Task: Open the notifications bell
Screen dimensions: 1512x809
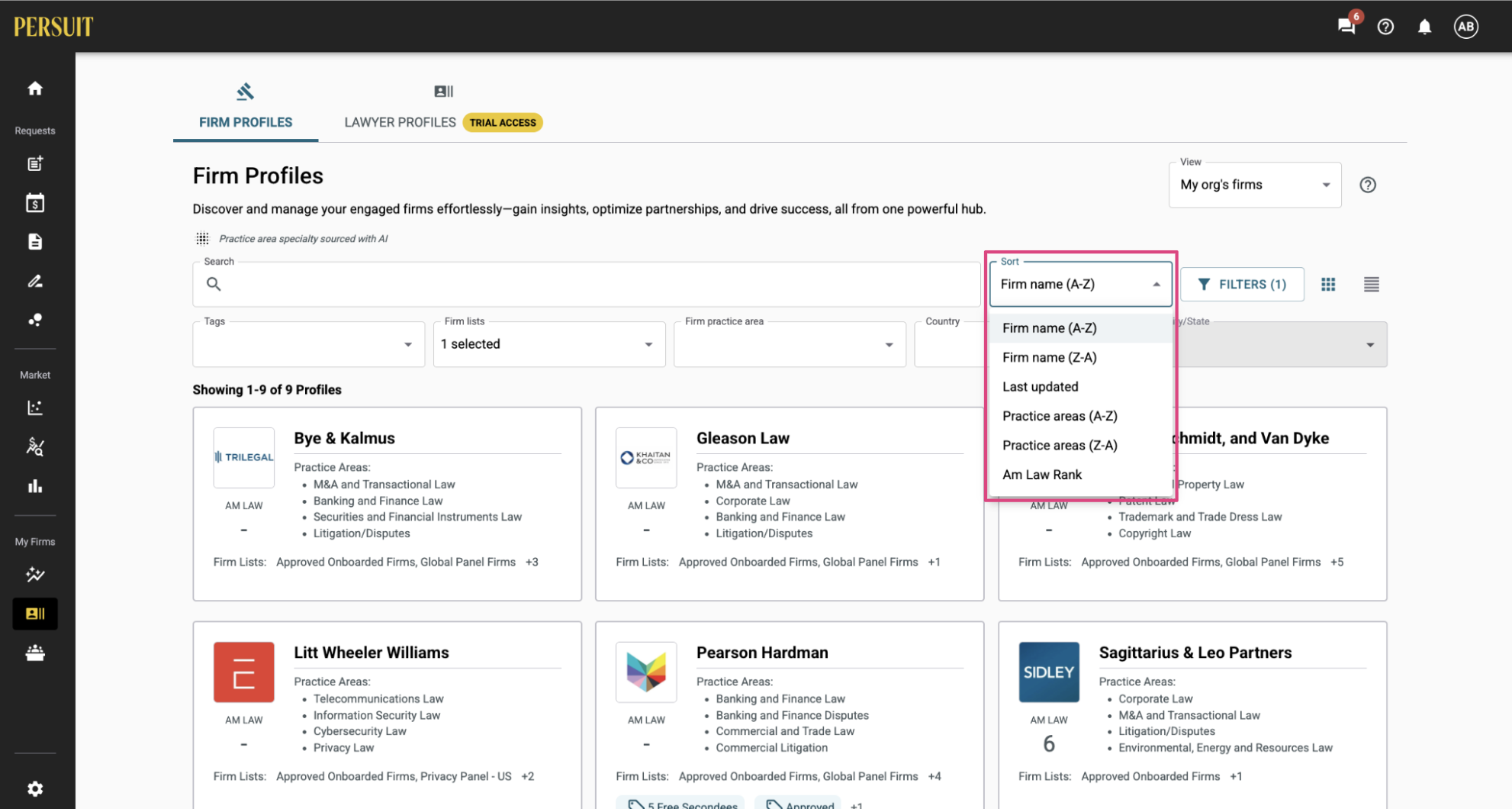Action: pos(1424,27)
